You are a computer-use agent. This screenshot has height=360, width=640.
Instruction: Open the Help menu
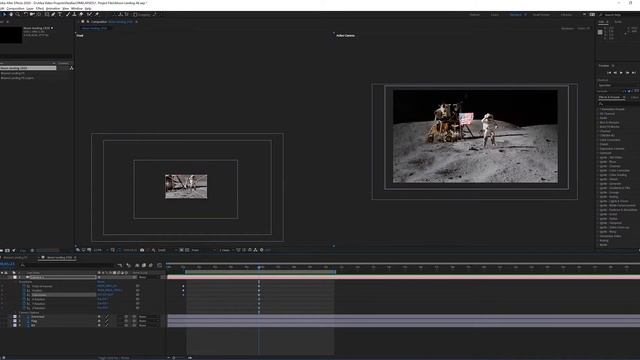[88, 8]
